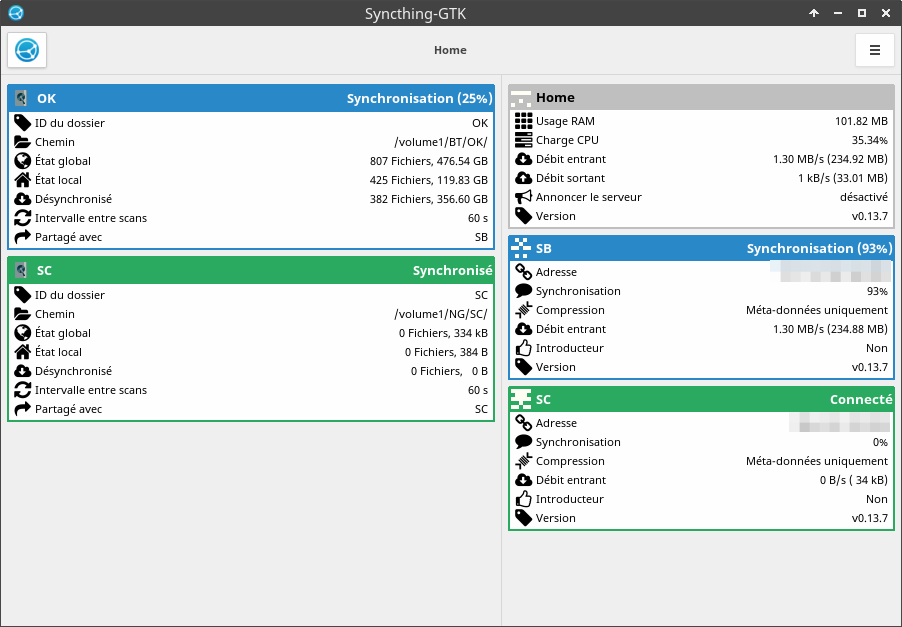The width and height of the screenshot is (902, 627).
Task: Click compression icon in SB device
Action: (523, 309)
